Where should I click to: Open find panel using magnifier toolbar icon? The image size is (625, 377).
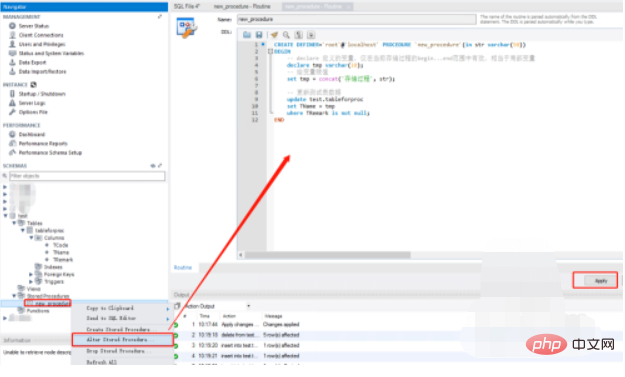[x=286, y=35]
